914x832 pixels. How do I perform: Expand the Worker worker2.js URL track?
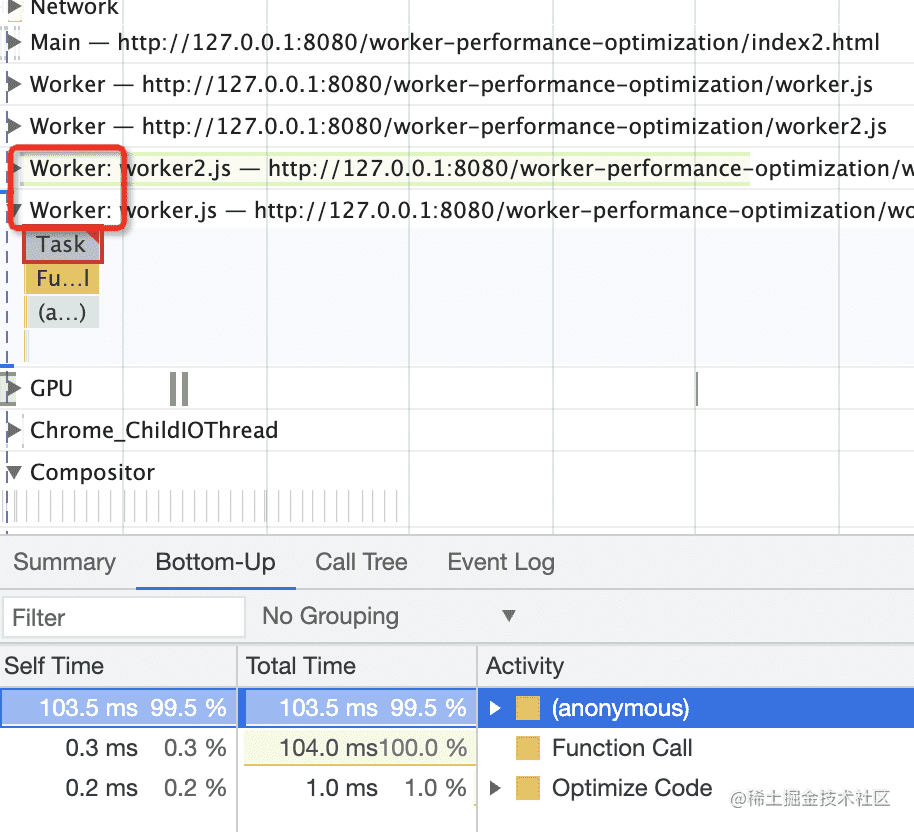click(x=13, y=127)
